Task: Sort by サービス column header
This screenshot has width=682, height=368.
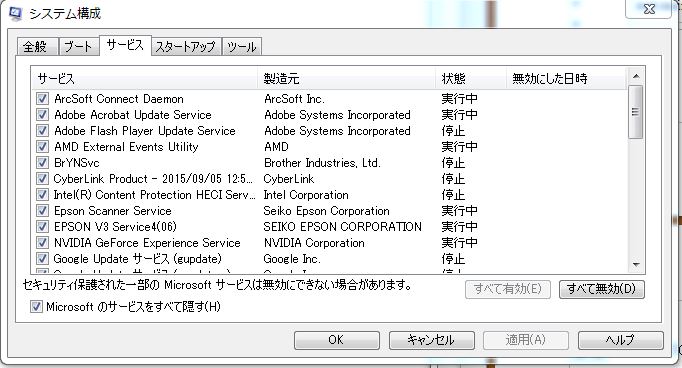Action: click(x=144, y=79)
